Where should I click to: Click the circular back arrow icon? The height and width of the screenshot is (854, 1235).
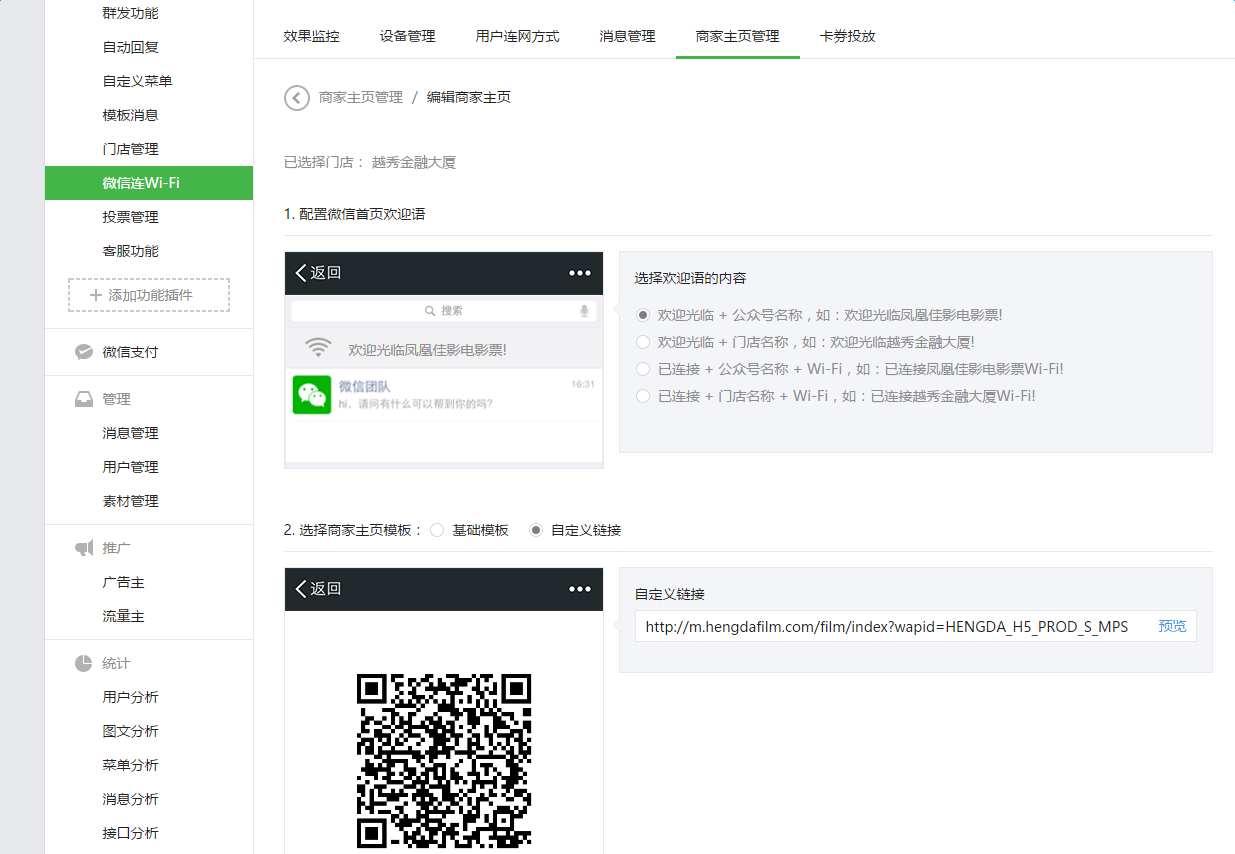297,98
